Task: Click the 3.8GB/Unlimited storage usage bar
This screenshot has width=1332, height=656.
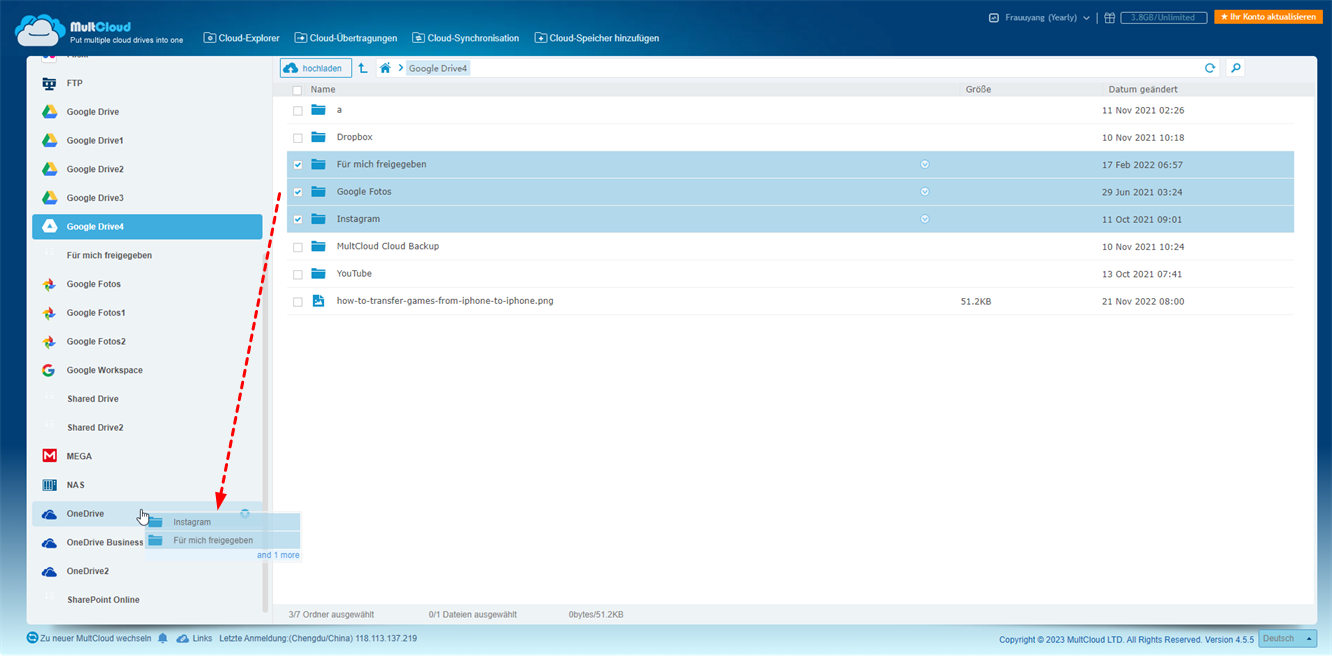Action: point(1163,18)
